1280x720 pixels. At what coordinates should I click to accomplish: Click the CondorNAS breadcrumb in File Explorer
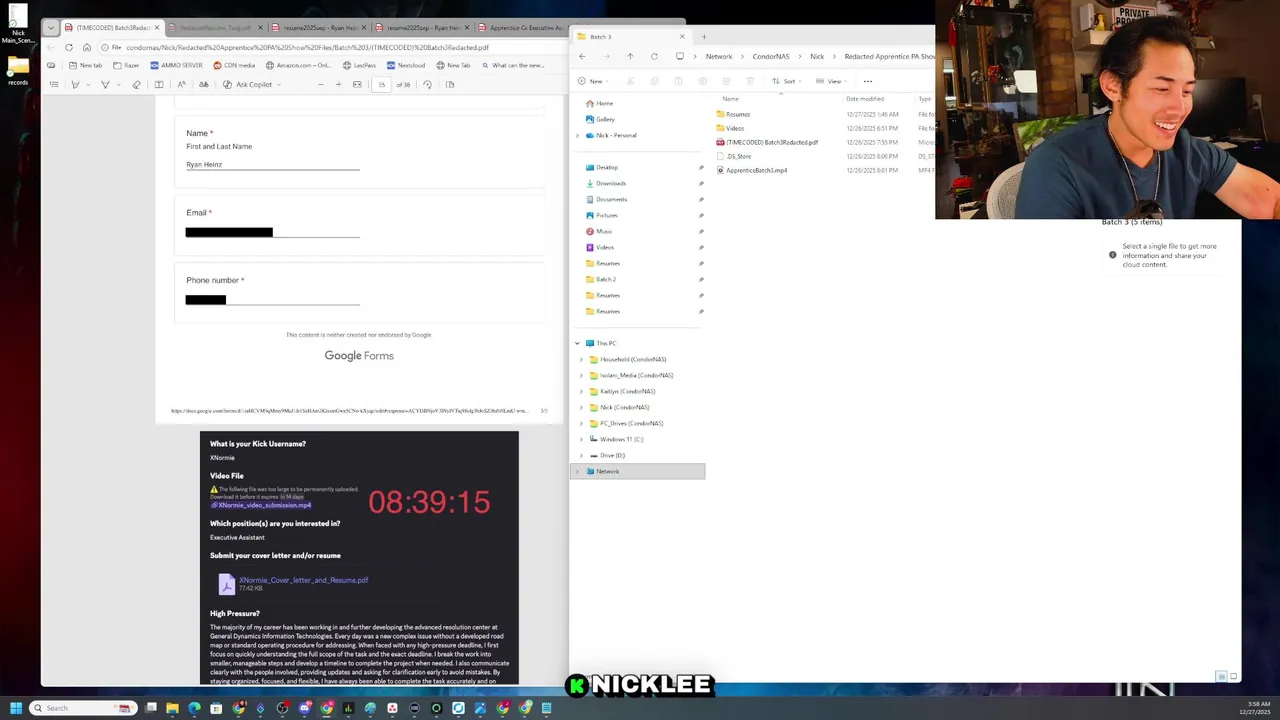pos(770,56)
